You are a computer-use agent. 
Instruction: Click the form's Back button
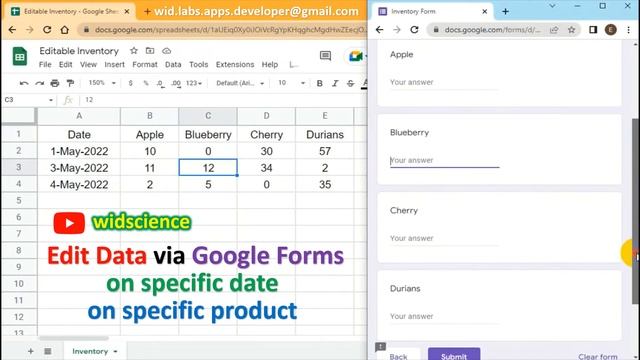(398, 355)
